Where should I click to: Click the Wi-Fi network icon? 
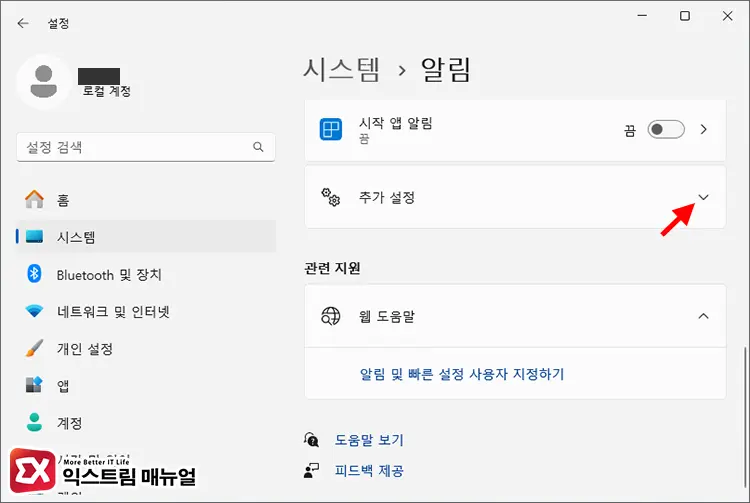click(34, 311)
